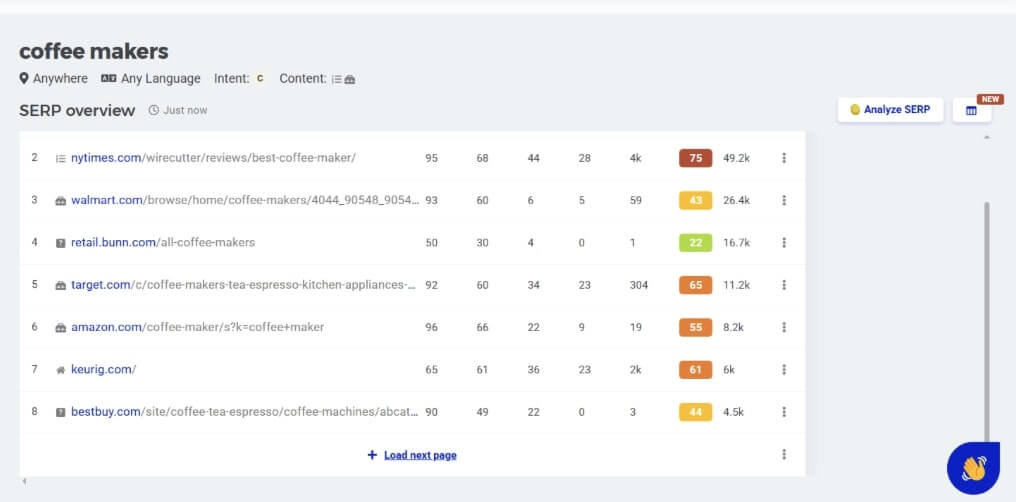
Task: Click the red difficulty badge 75
Action: 695,158
